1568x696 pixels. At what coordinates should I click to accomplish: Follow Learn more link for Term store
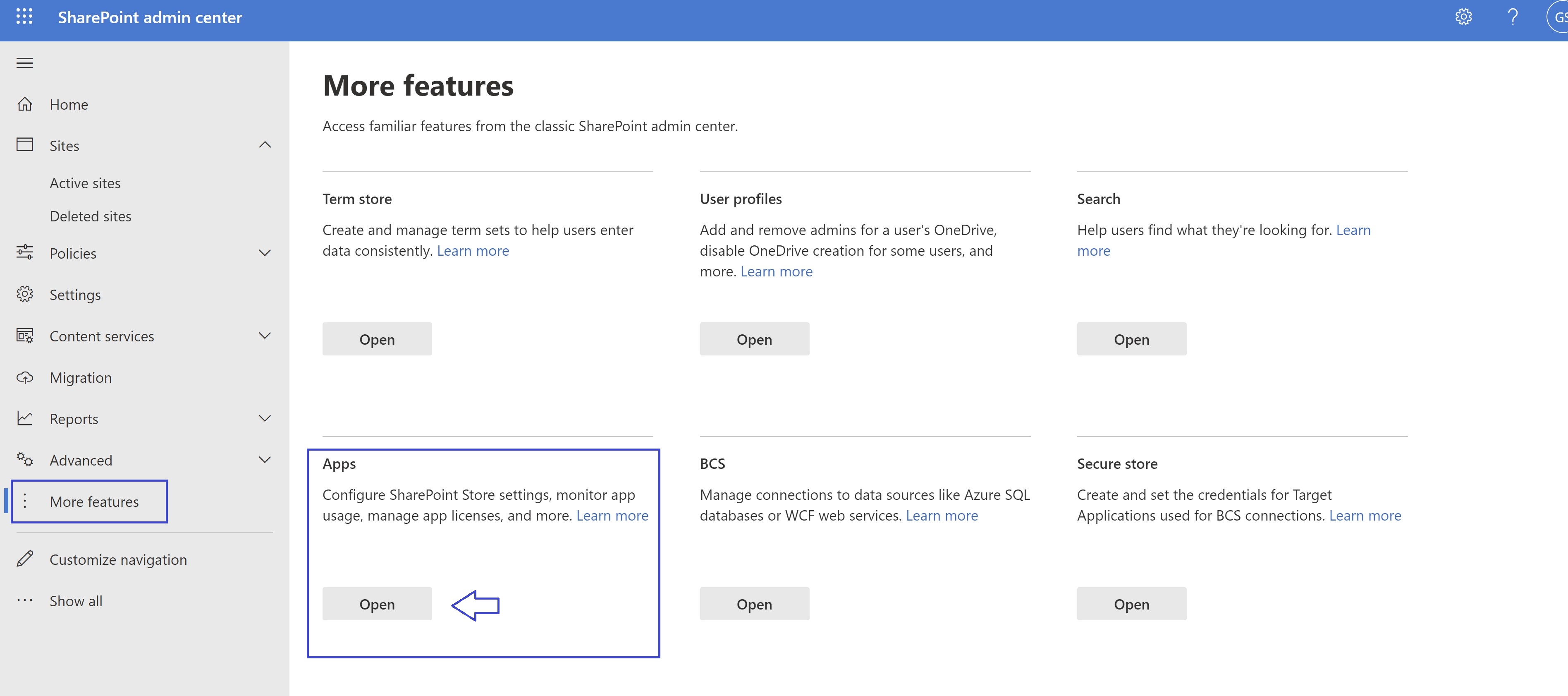point(473,251)
